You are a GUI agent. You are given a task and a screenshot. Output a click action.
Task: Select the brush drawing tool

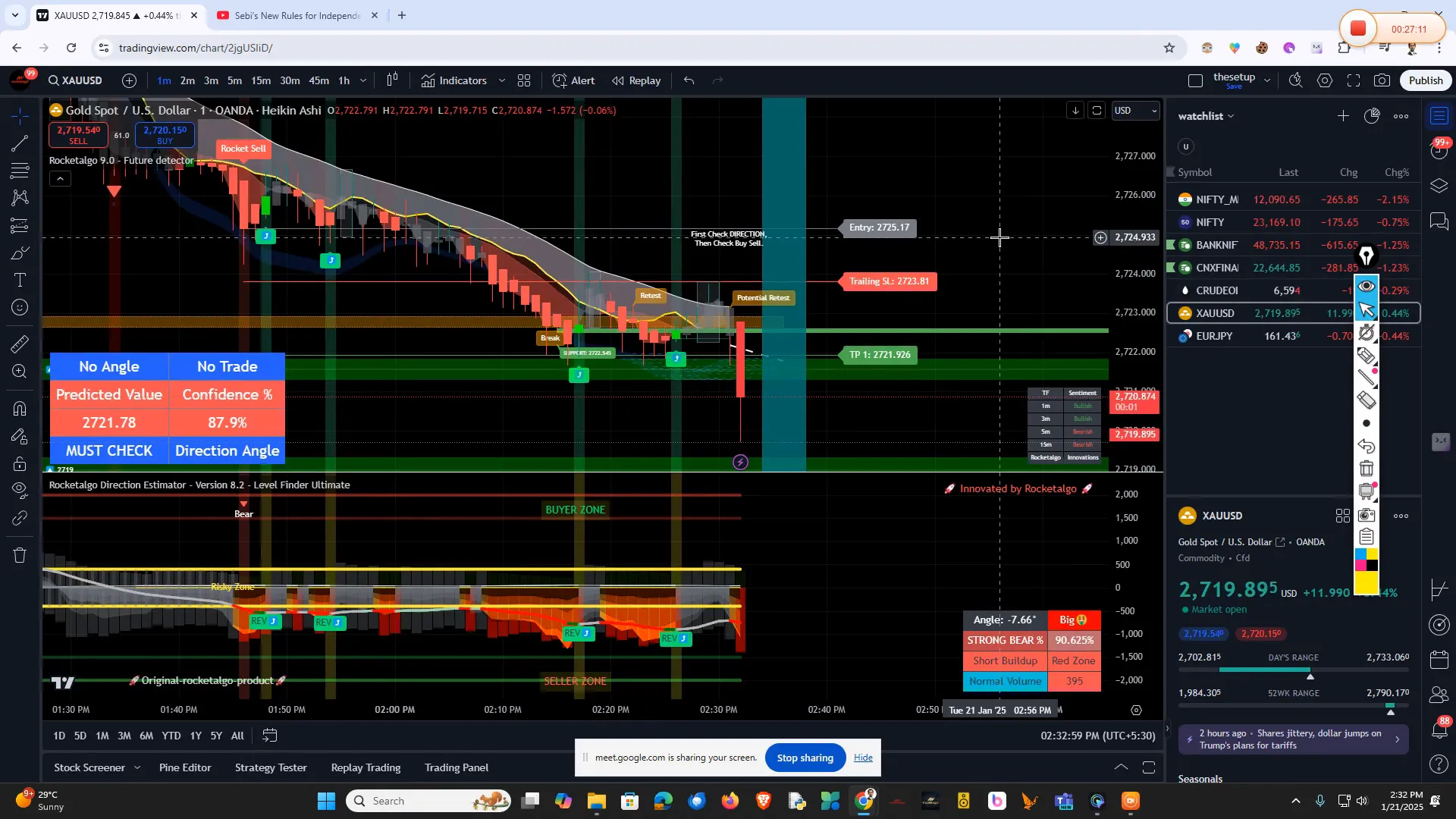(20, 253)
